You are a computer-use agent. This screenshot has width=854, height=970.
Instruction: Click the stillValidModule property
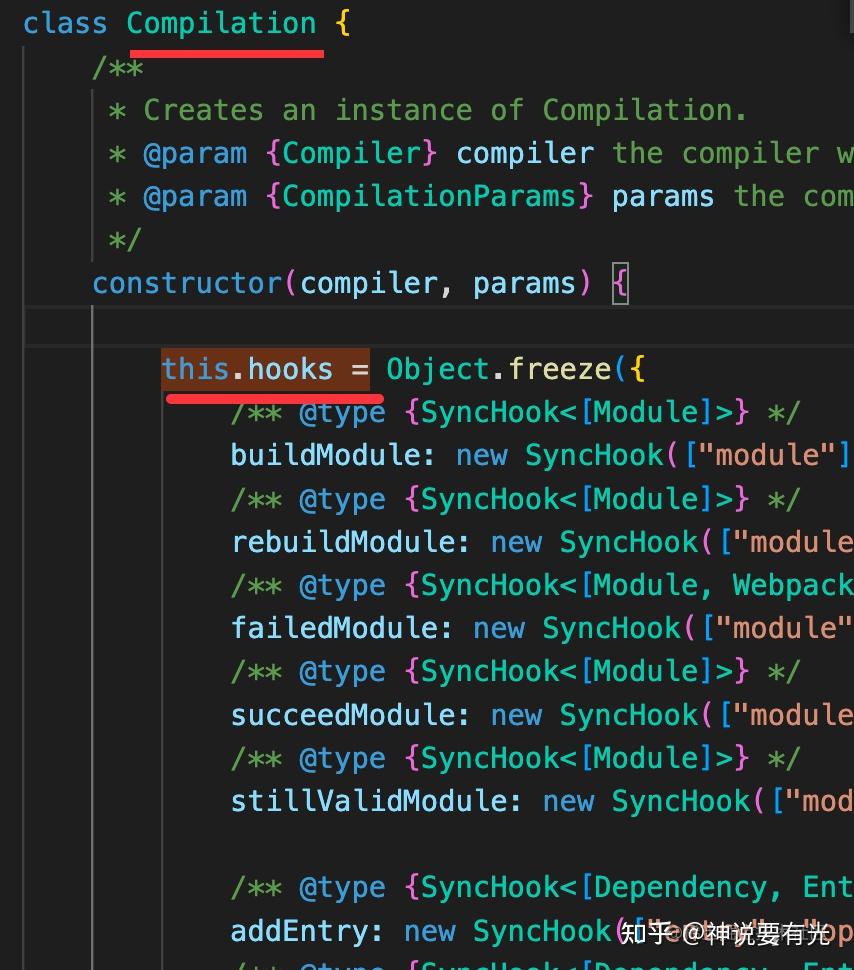369,802
